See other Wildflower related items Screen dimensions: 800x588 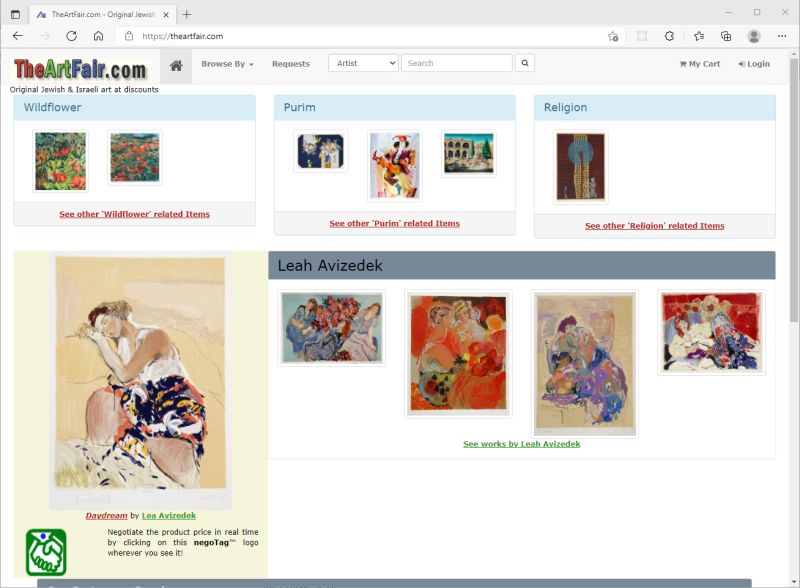click(x=134, y=214)
